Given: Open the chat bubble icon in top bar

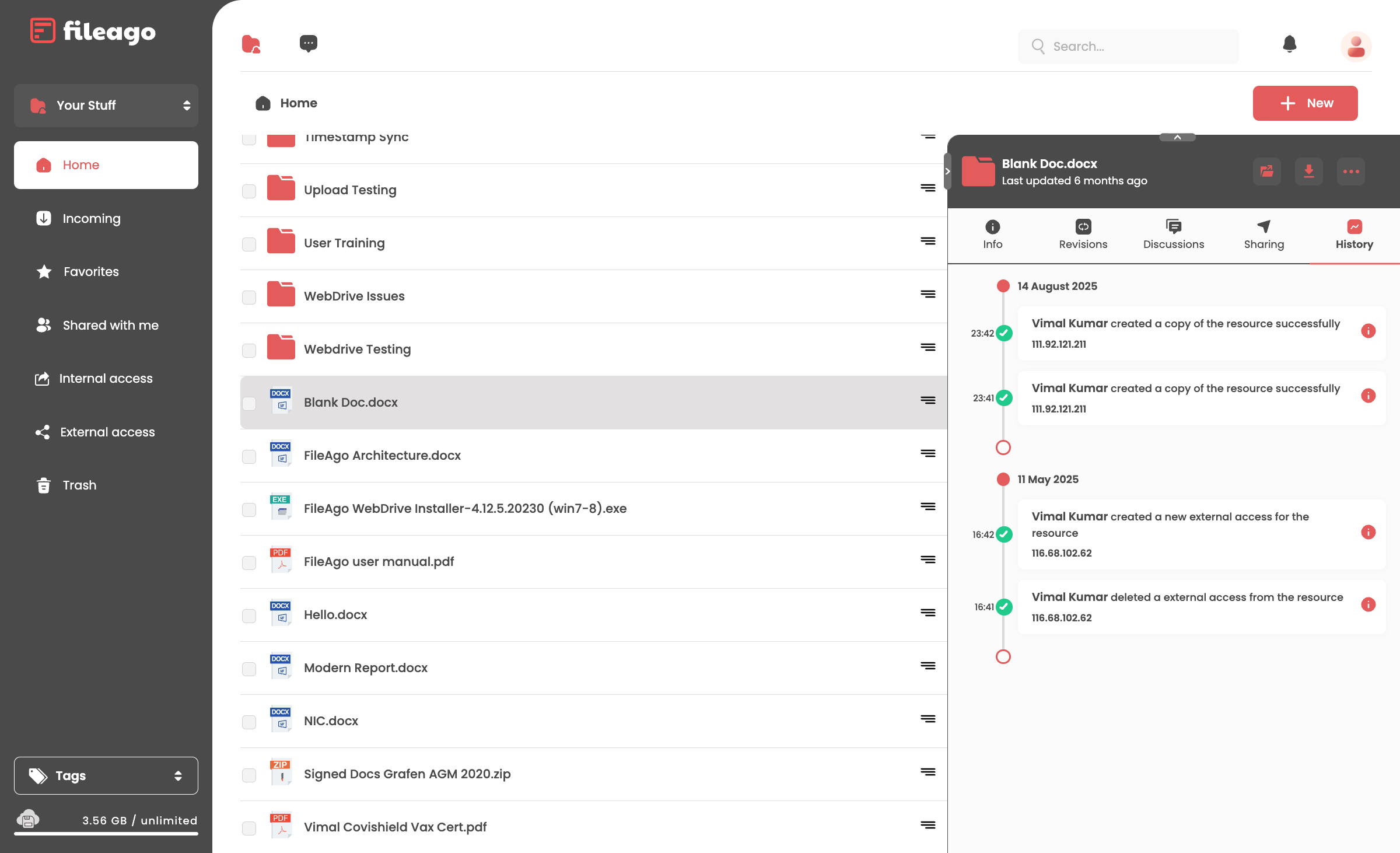Looking at the screenshot, I should pos(309,43).
